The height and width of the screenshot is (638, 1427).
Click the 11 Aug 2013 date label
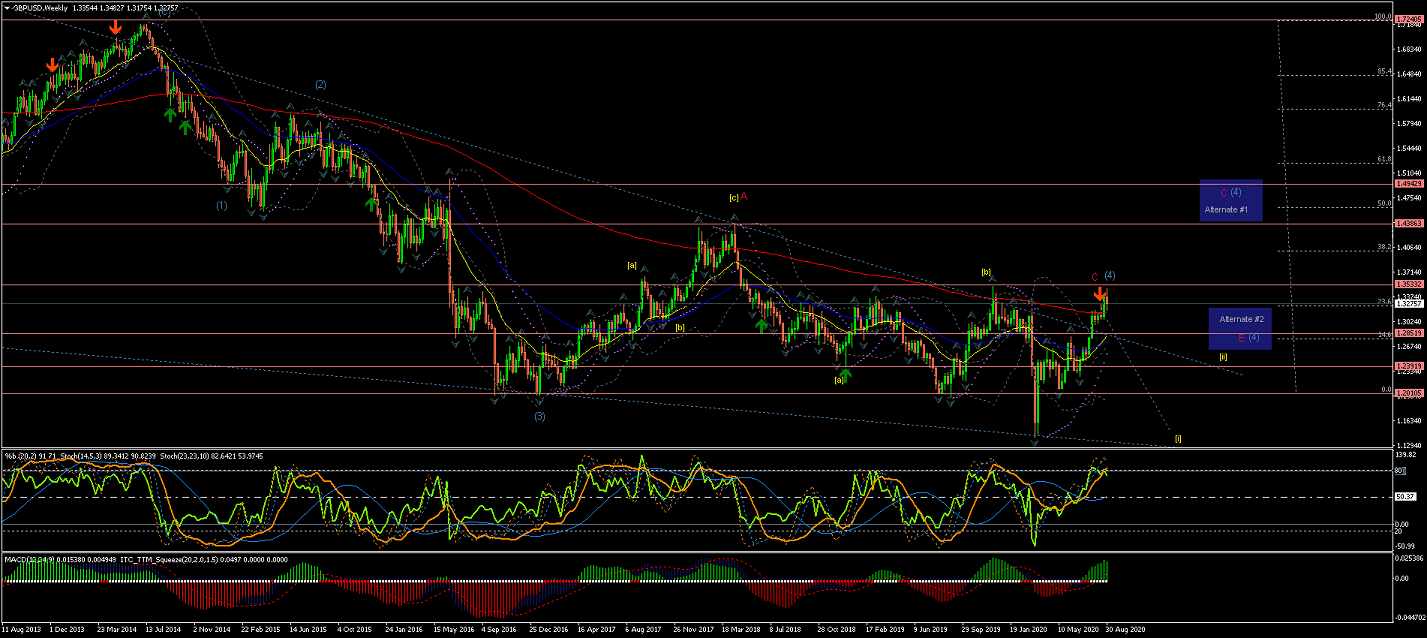[20, 631]
